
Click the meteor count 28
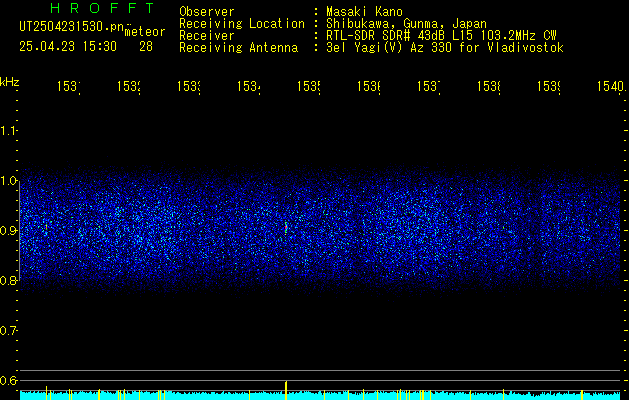click(146, 47)
